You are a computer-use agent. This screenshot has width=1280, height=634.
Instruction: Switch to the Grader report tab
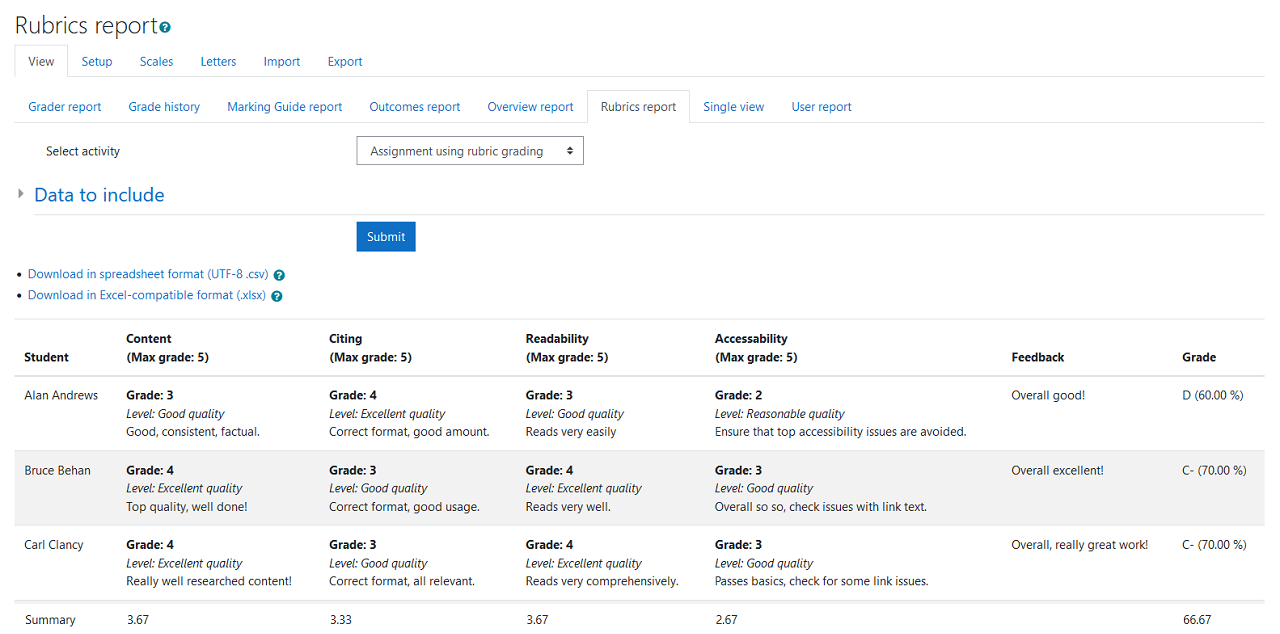click(64, 106)
